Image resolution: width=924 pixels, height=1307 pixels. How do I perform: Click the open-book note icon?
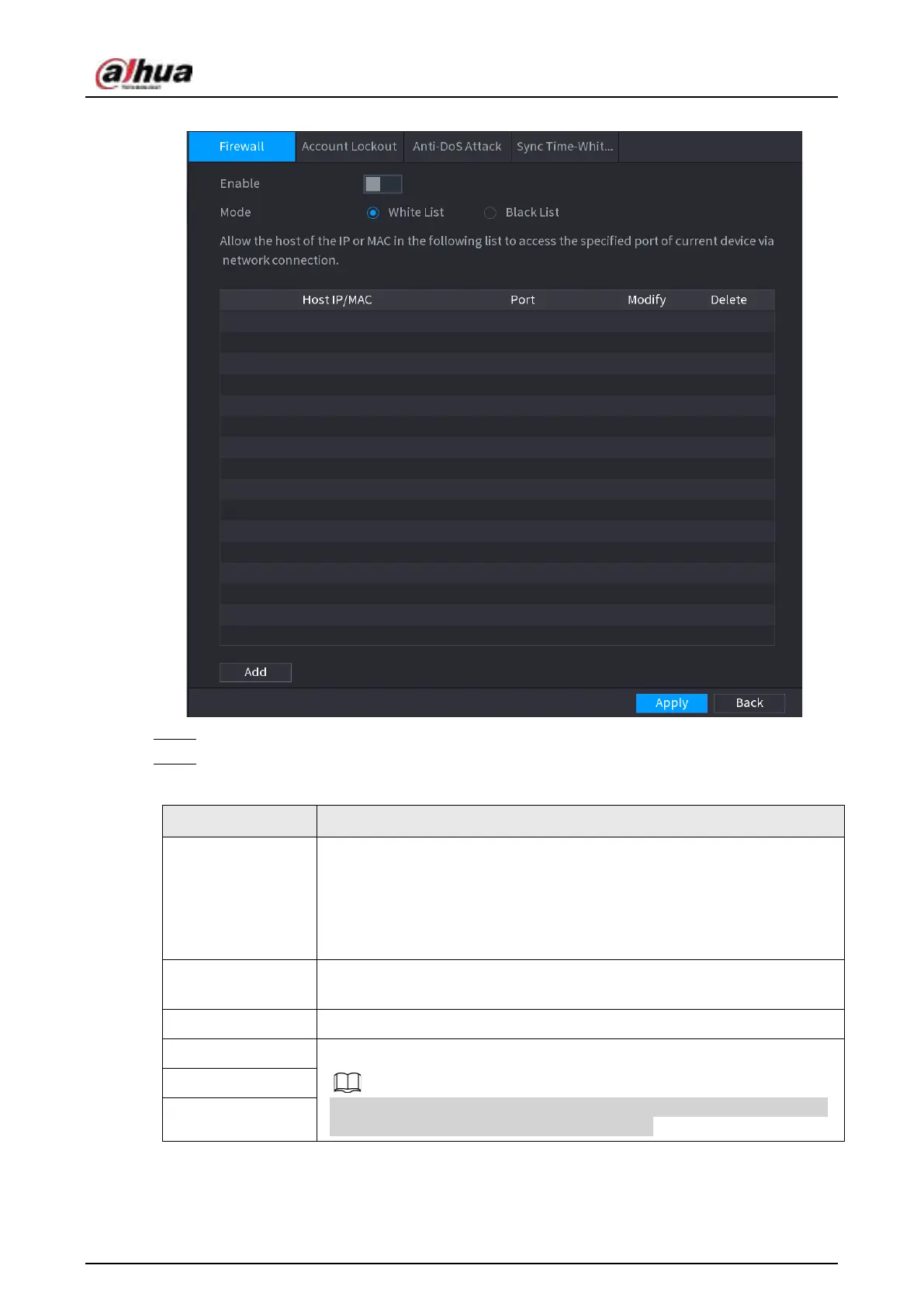pos(347,1082)
